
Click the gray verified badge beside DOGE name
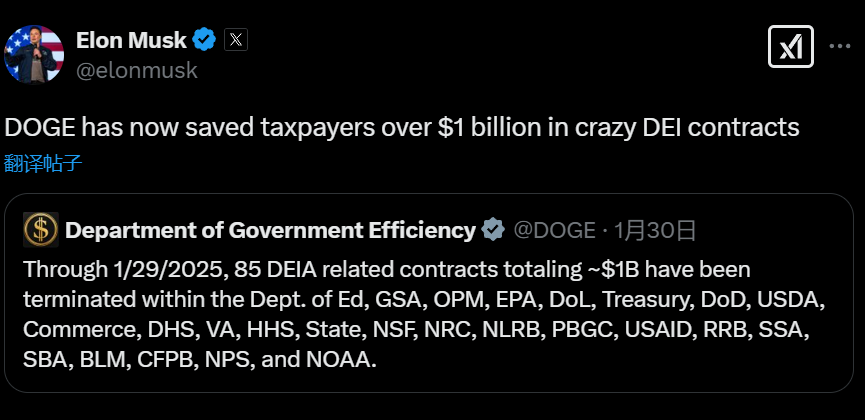pyautogui.click(x=493, y=231)
